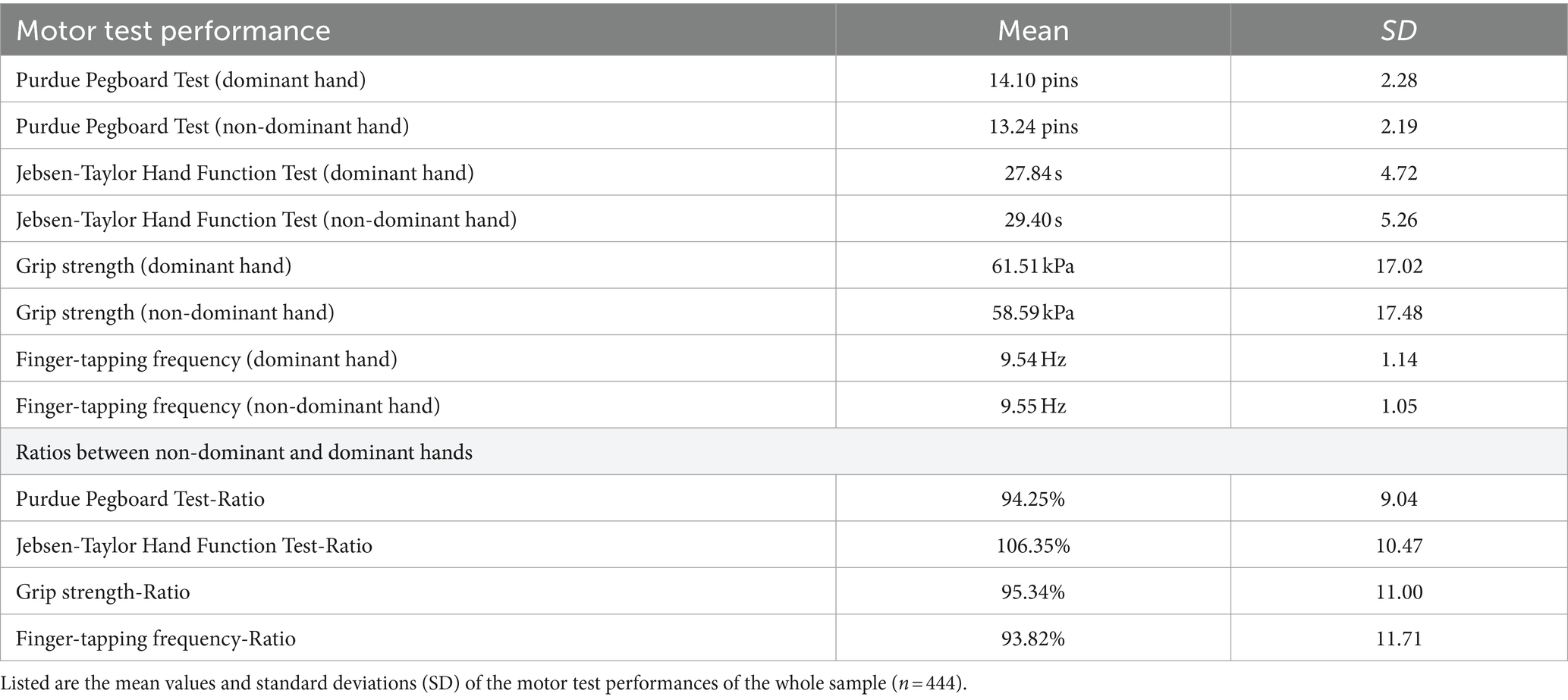Image resolution: width=1568 pixels, height=700 pixels.
Task: Click the table footnote about n=444
Action: pos(484,683)
